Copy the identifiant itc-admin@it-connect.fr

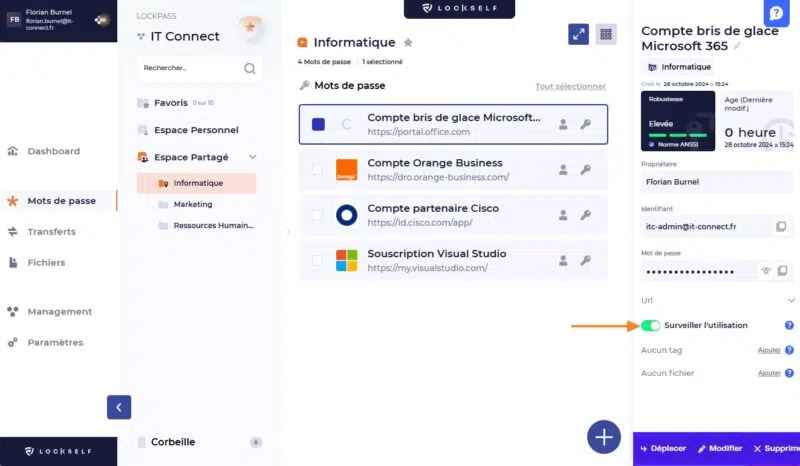point(781,226)
